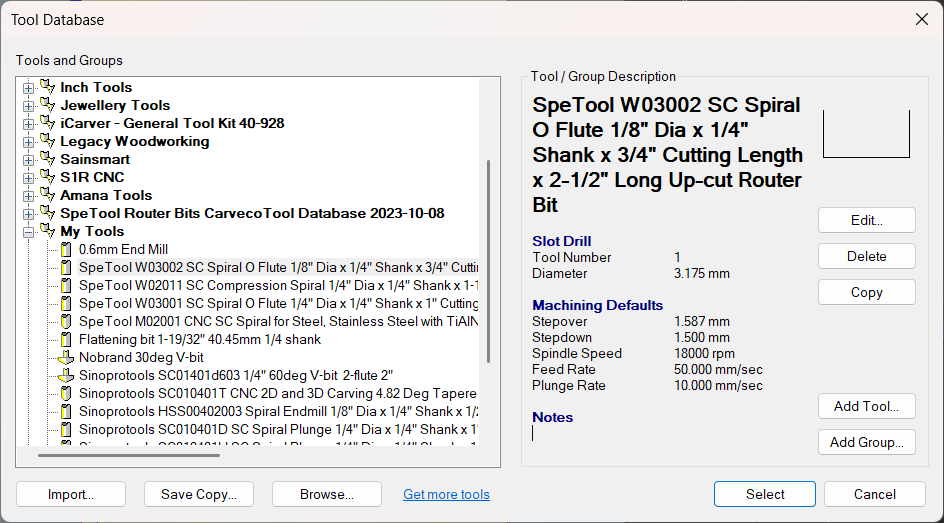Viewport: 944px width, 523px height.
Task: Click the Add Tool... button
Action: click(866, 406)
